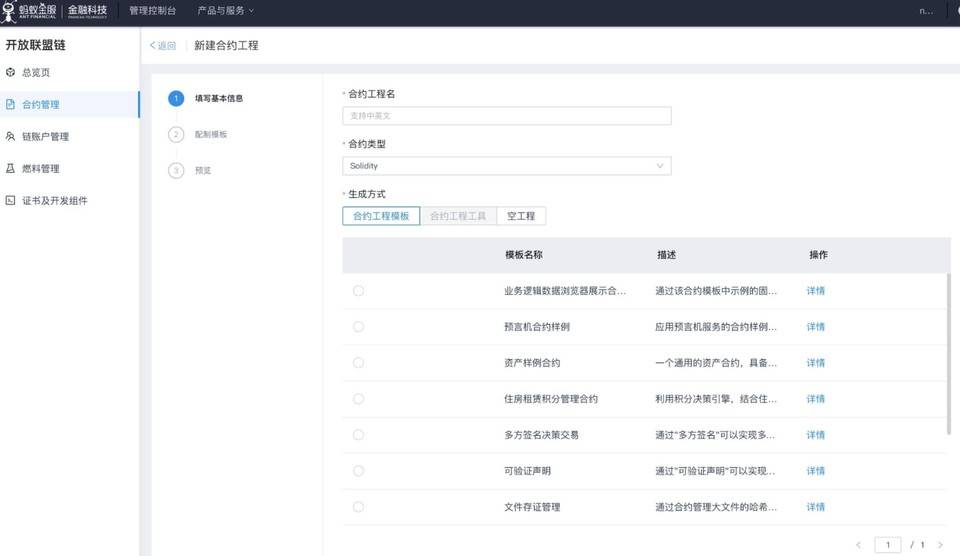Switch to 空工程 generation tab
The image size is (960, 556).
(521, 216)
